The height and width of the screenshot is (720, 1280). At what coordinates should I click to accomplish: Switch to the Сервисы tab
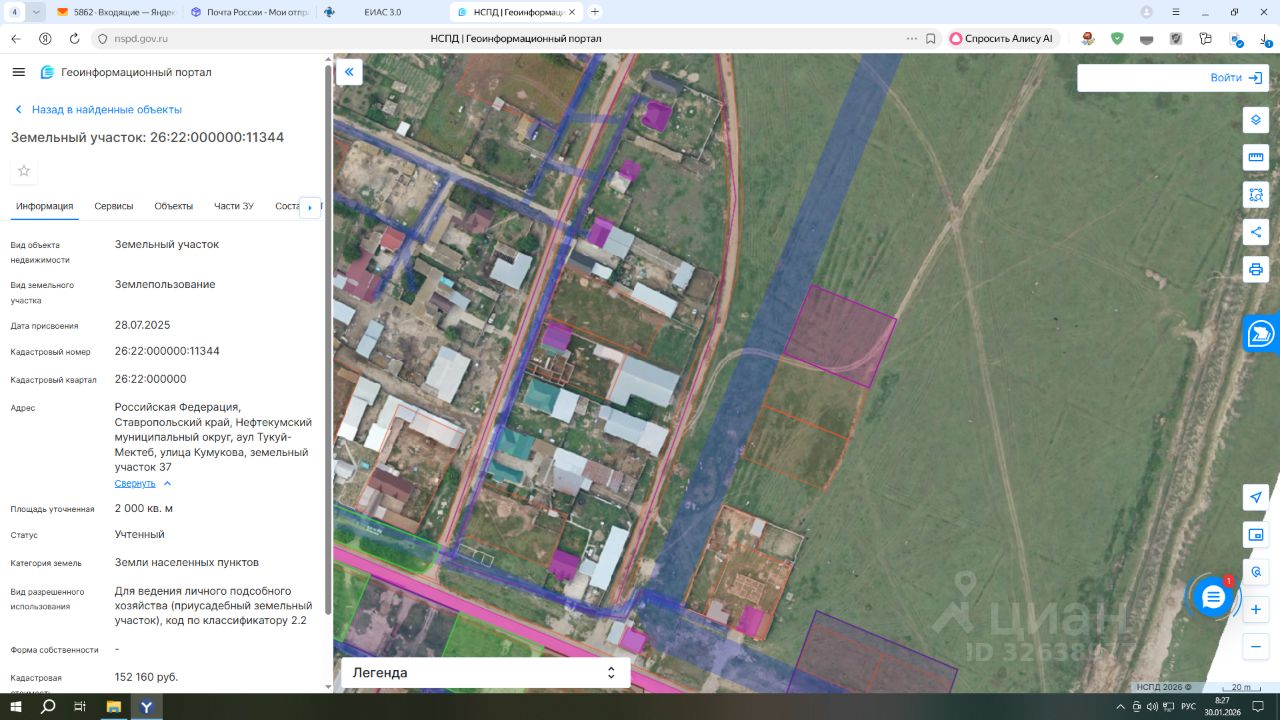114,206
